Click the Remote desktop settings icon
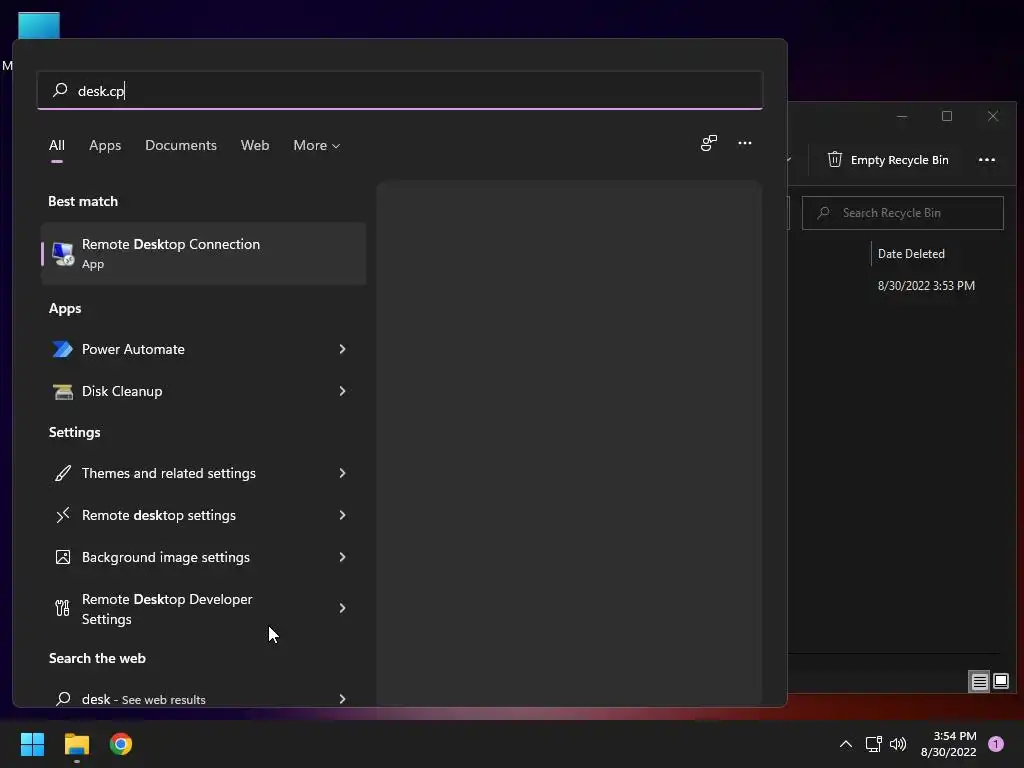 coord(63,515)
